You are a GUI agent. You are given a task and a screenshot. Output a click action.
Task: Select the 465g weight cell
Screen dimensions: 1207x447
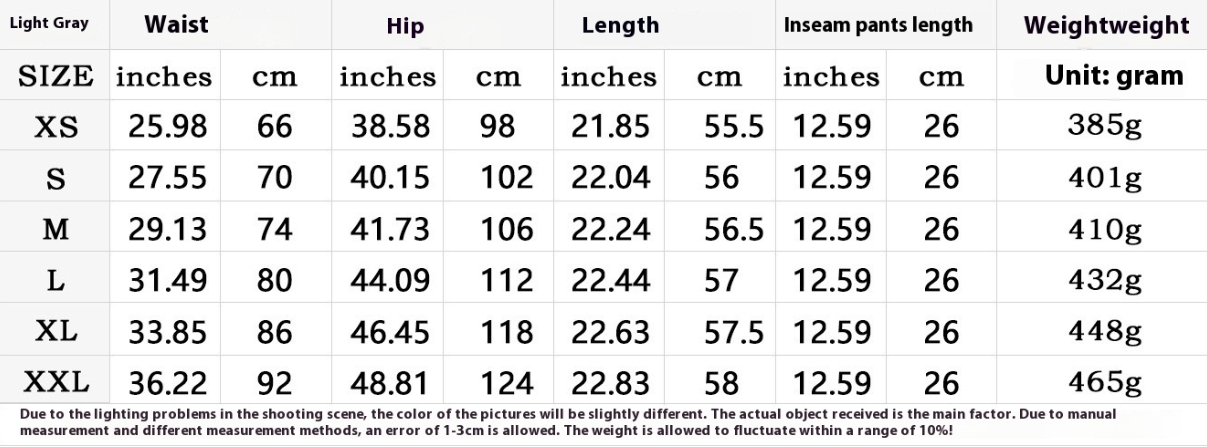pyautogui.click(x=1107, y=382)
